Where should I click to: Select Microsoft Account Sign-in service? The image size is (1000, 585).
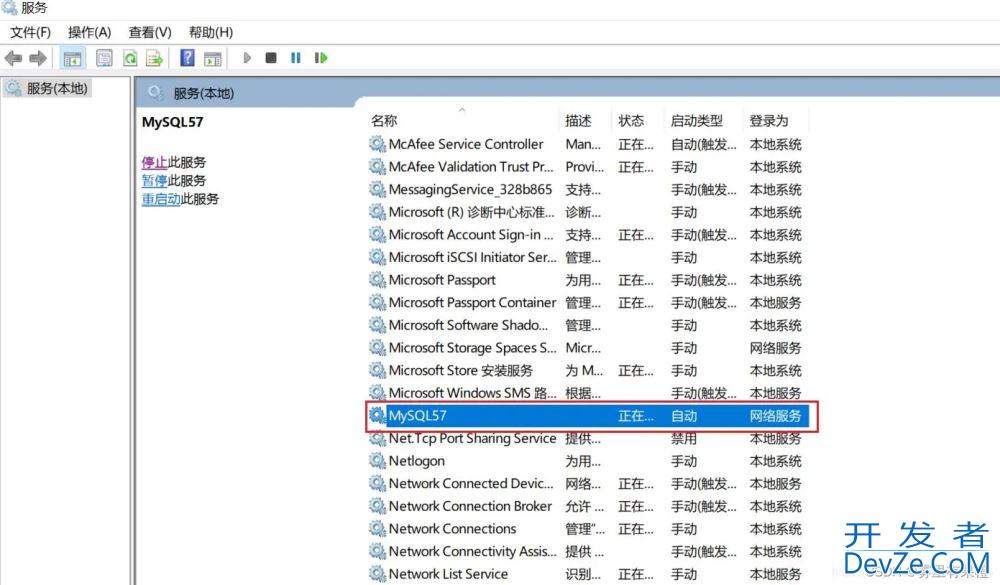tap(471, 235)
